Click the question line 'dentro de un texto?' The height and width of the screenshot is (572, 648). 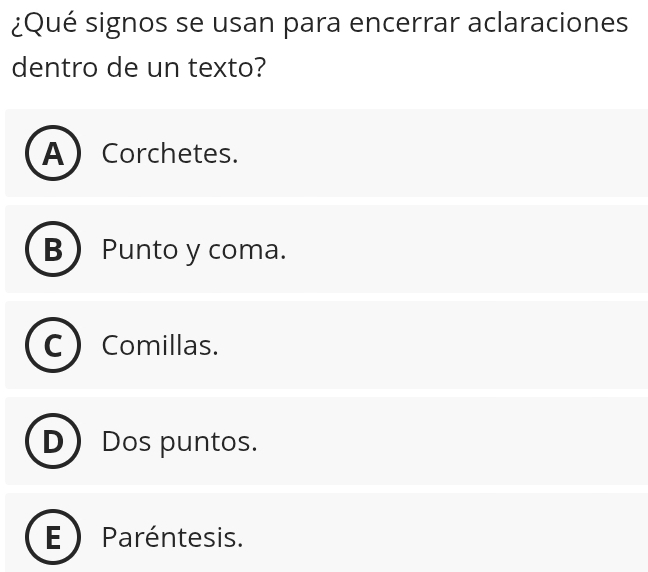pos(139,67)
